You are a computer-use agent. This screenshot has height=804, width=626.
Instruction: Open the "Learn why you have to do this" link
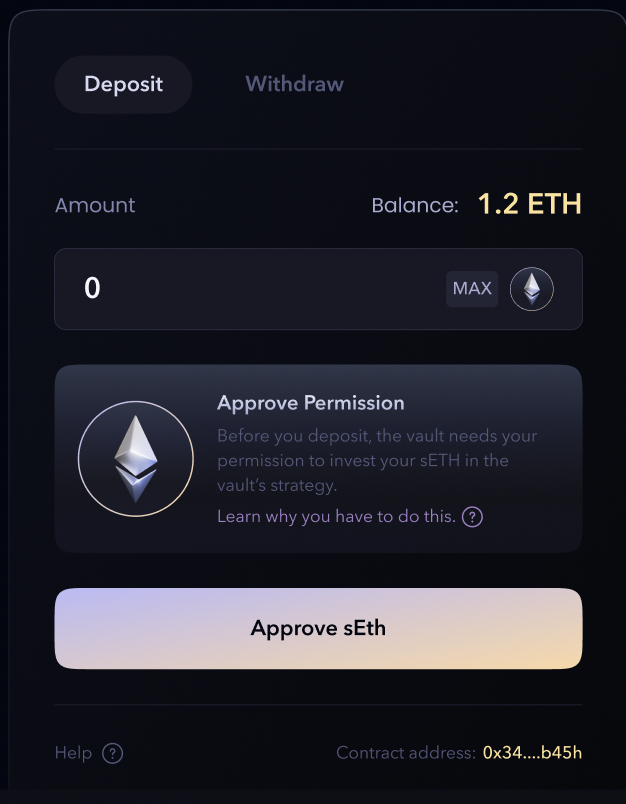336,517
